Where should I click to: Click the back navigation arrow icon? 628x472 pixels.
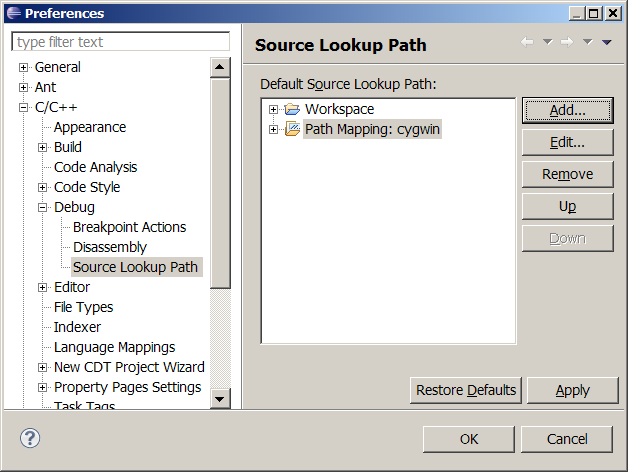click(x=527, y=42)
